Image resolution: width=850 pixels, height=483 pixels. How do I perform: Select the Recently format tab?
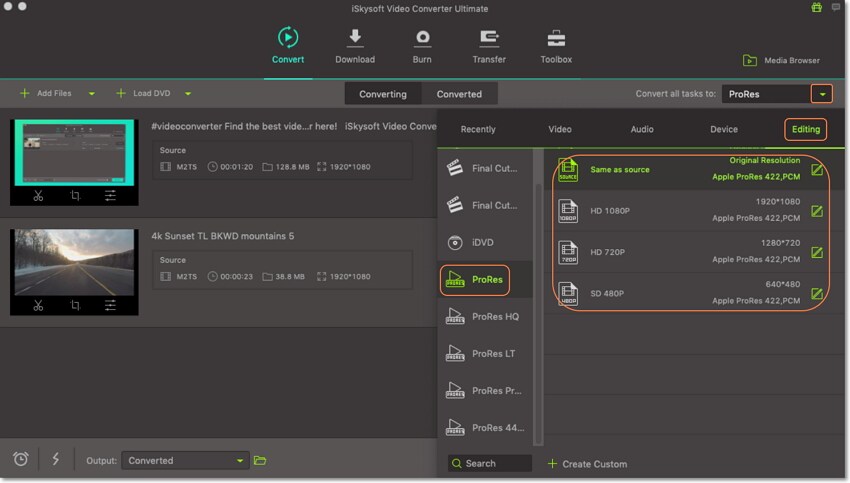(478, 129)
